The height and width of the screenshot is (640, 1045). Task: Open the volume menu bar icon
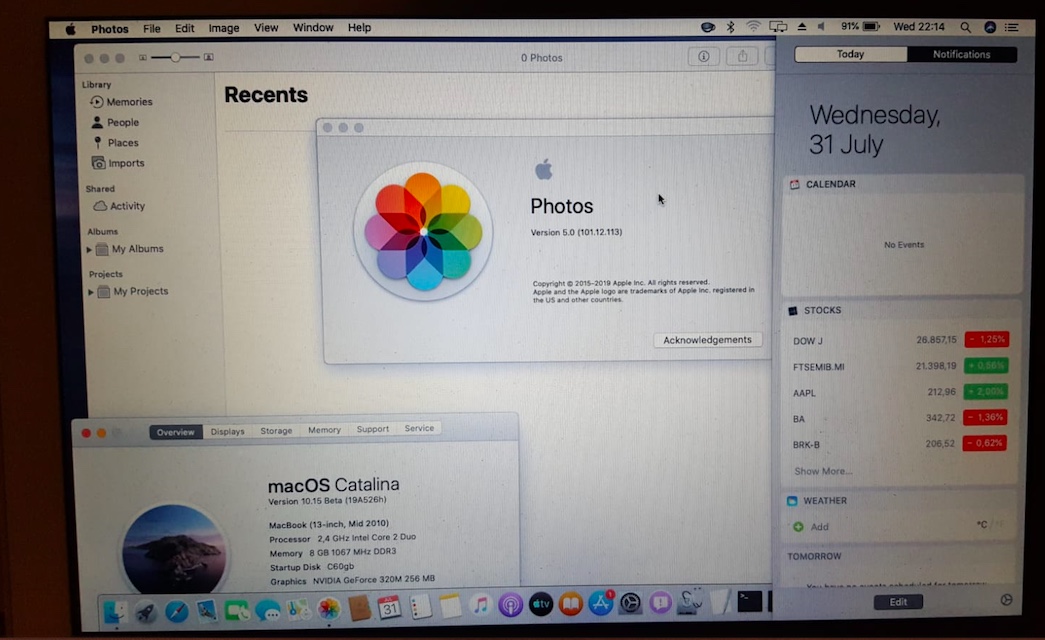coord(822,27)
